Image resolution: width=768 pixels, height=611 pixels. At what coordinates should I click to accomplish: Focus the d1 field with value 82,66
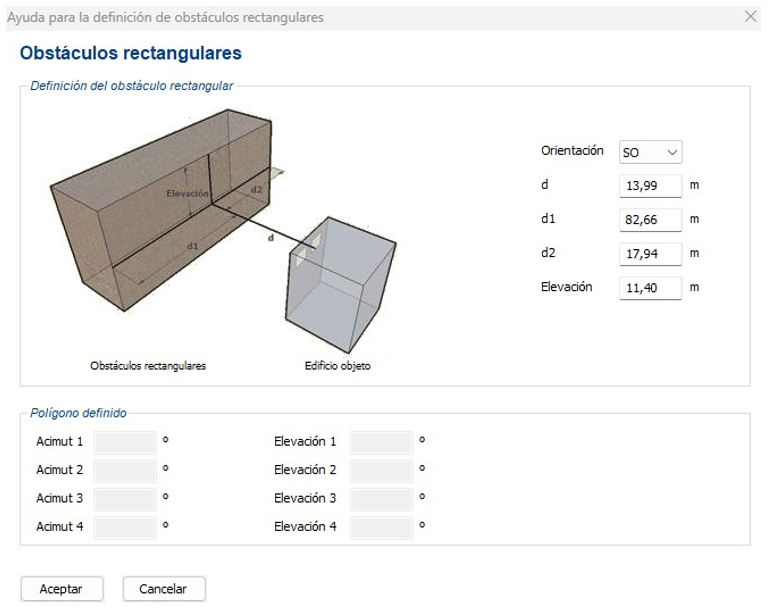[650, 220]
